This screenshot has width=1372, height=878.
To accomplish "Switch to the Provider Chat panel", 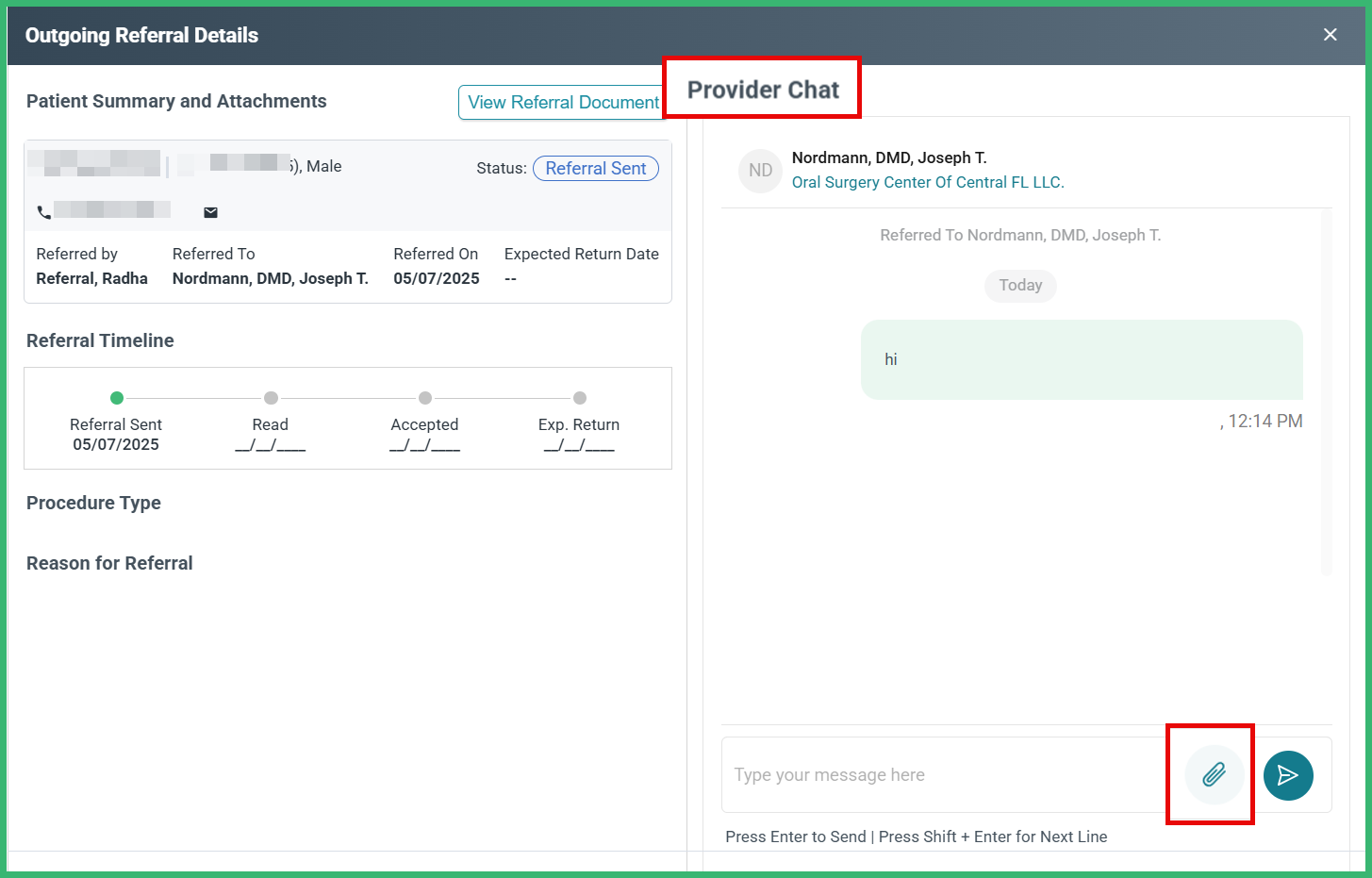I will point(762,88).
